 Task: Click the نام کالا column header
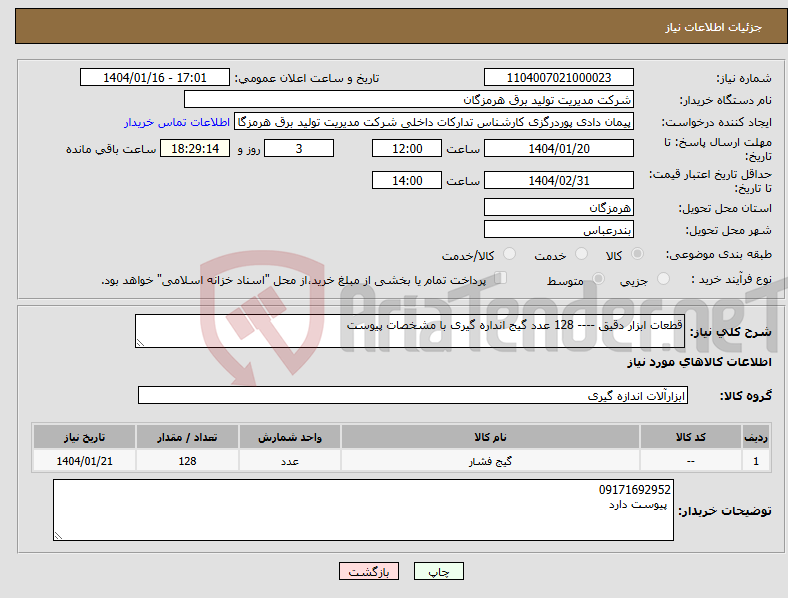coord(490,437)
